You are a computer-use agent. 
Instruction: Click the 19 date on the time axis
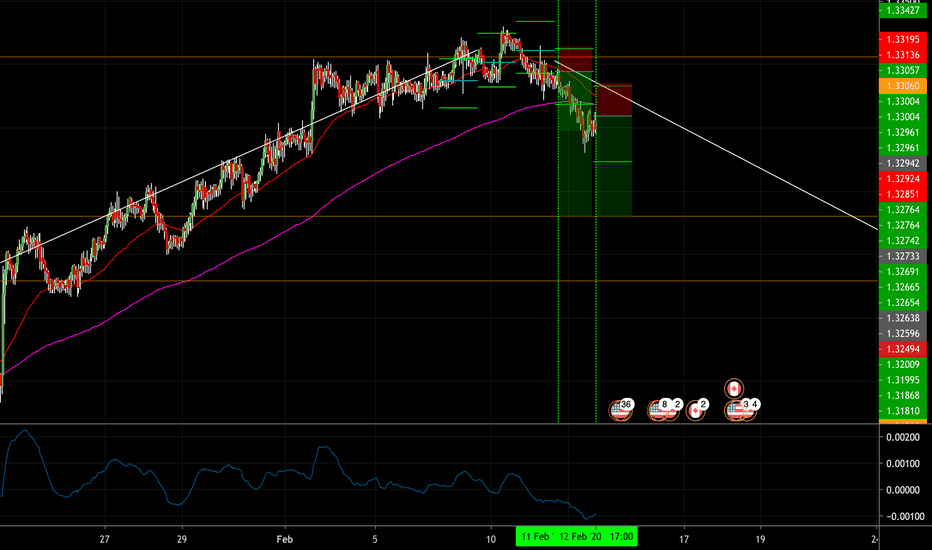(x=760, y=539)
